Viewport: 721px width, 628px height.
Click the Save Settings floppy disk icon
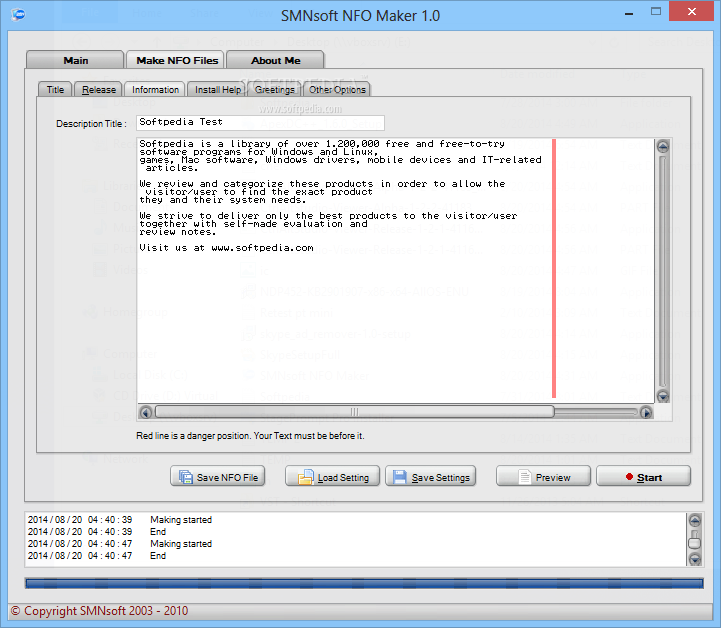click(400, 477)
